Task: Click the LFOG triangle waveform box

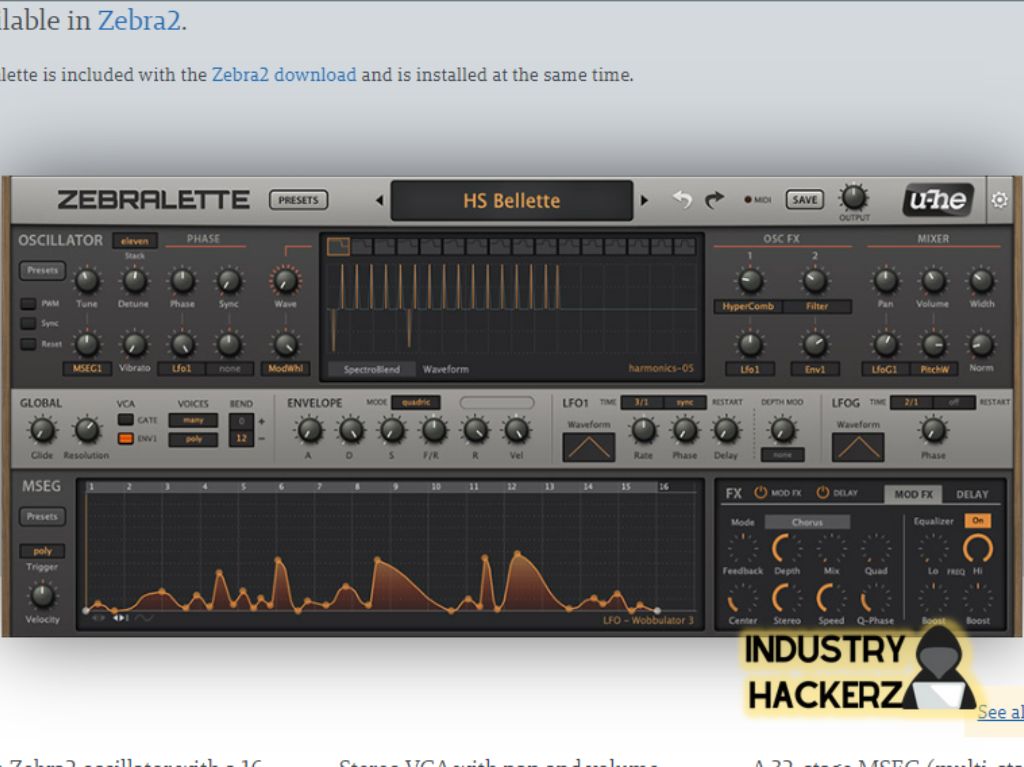Action: tap(858, 448)
